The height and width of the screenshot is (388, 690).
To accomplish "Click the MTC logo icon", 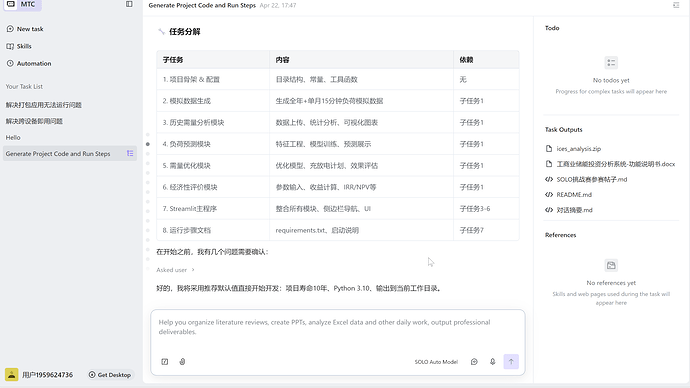I will (11, 4).
